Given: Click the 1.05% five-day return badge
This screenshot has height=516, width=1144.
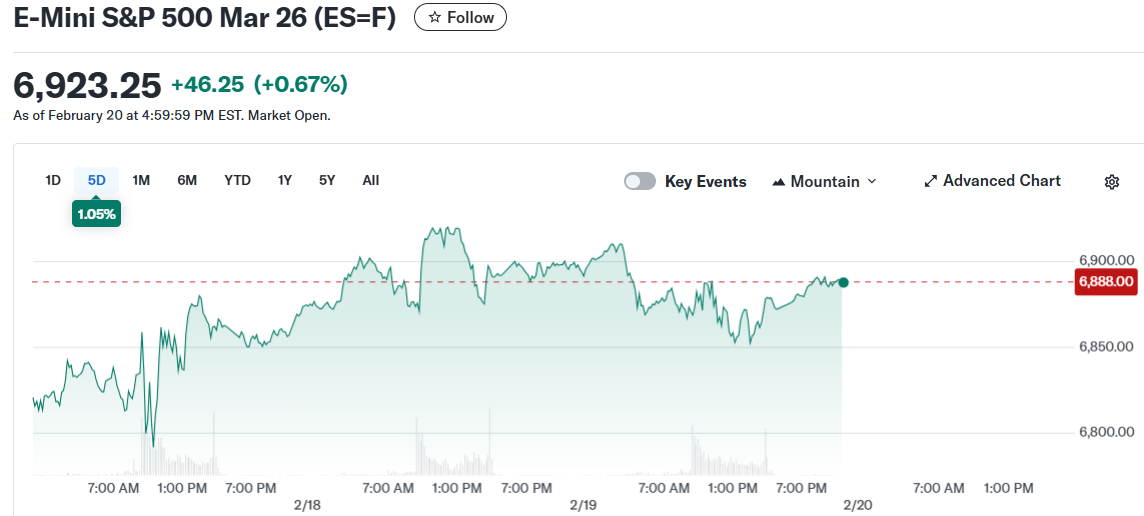Looking at the screenshot, I should pyautogui.click(x=96, y=214).
